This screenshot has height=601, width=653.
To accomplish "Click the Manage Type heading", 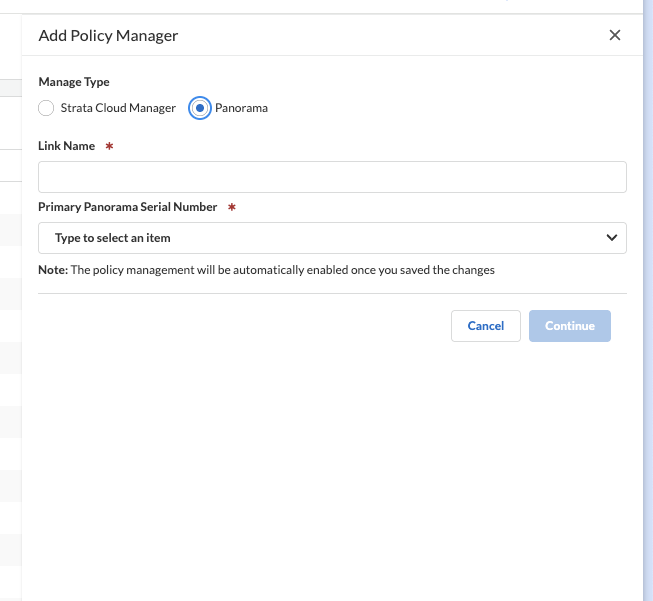I will pyautogui.click(x=74, y=82).
